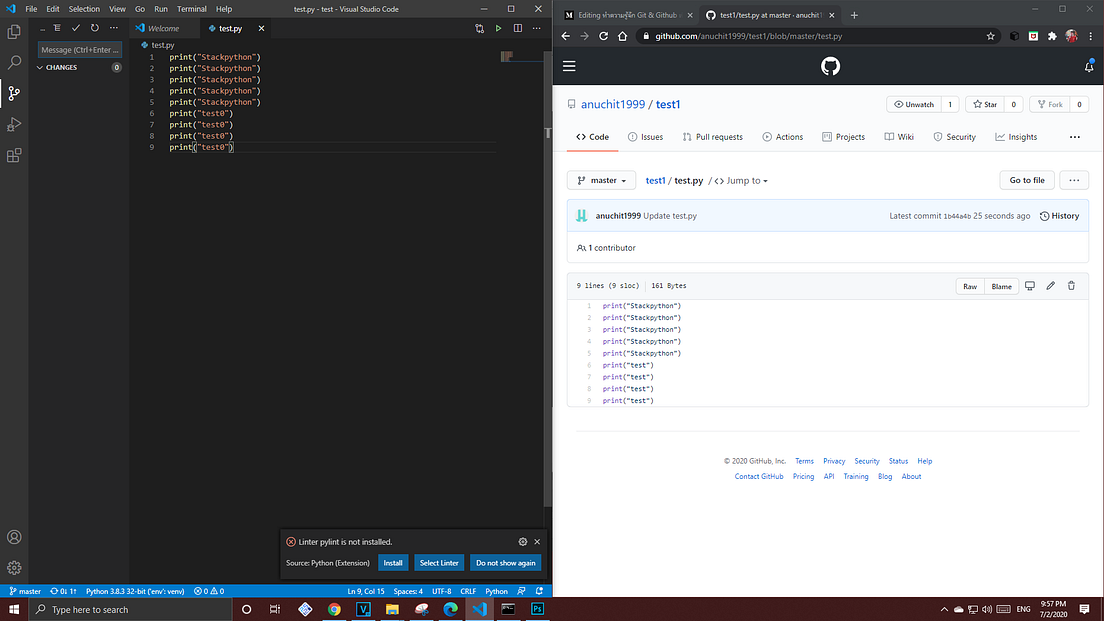This screenshot has width=1104, height=621.
Task: Toggle Unwatch for the test1 repository
Action: click(916, 103)
